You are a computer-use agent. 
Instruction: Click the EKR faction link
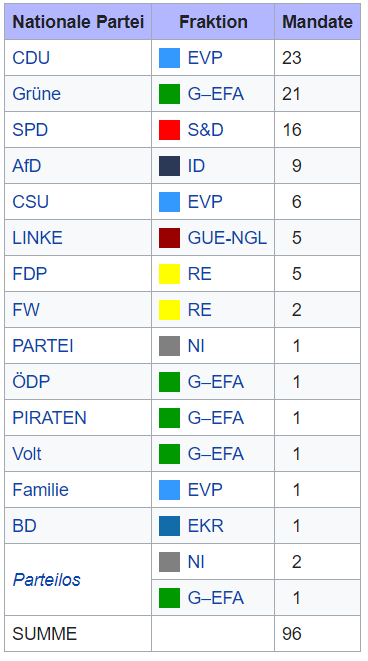point(206,526)
